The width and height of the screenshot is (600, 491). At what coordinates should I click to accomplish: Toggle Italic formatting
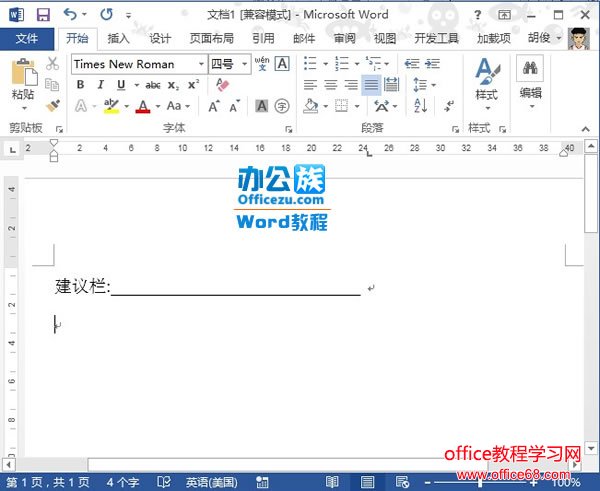(100, 85)
